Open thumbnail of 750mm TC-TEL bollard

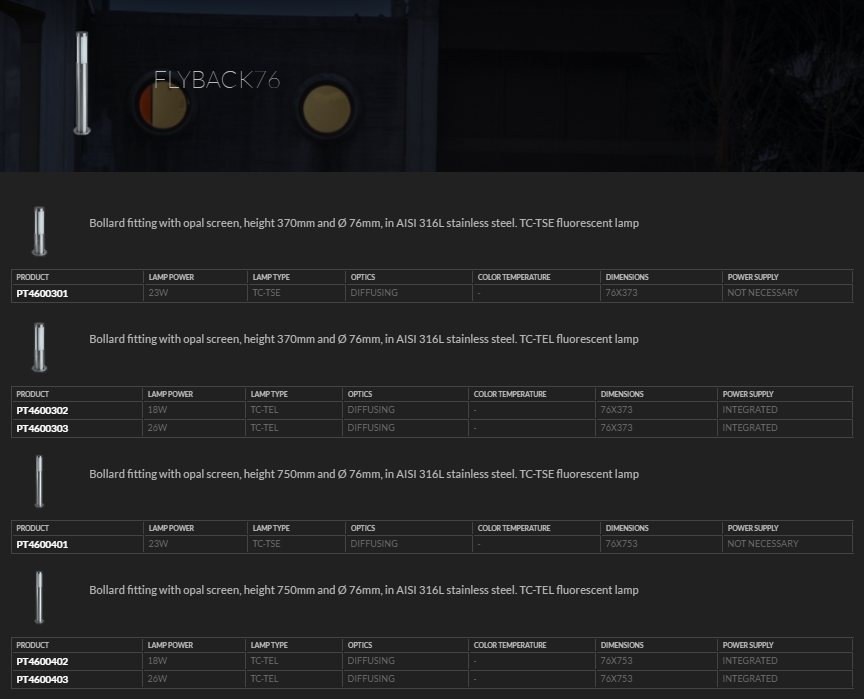(x=40, y=597)
